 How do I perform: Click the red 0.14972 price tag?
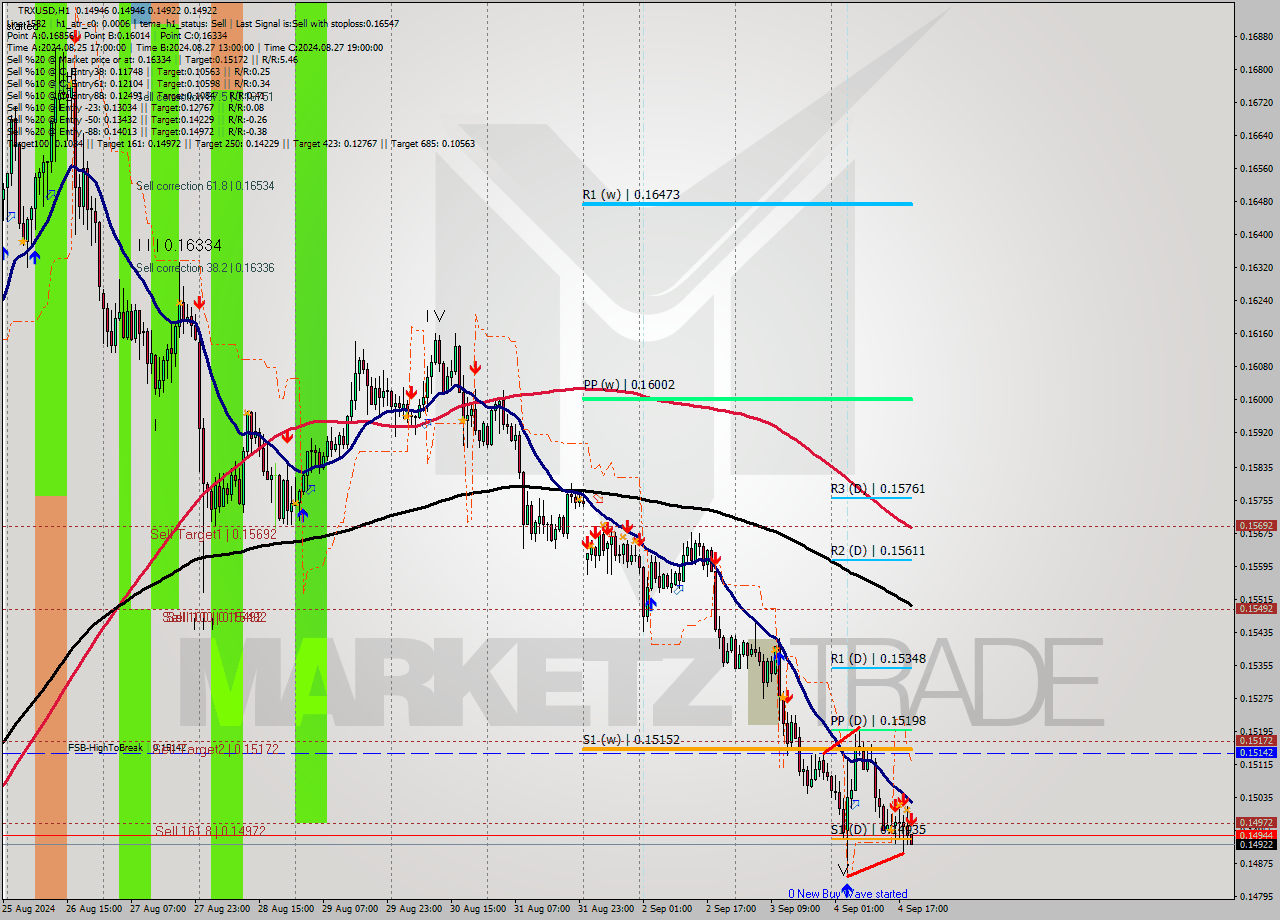coord(1256,823)
